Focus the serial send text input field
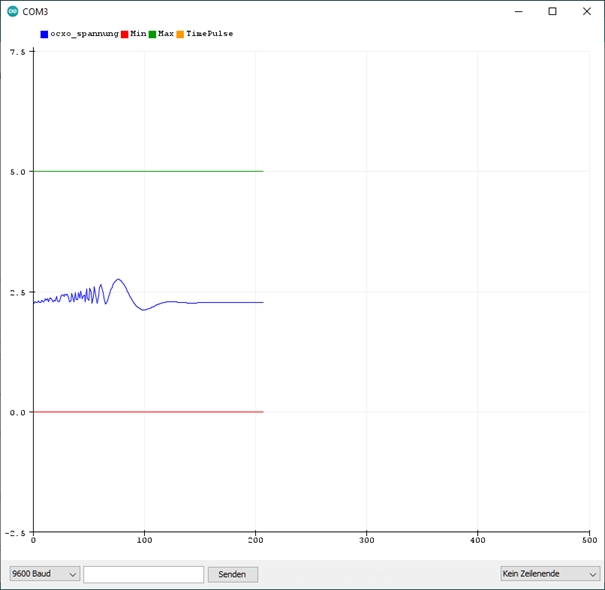This screenshot has height=590, width=605. click(144, 574)
